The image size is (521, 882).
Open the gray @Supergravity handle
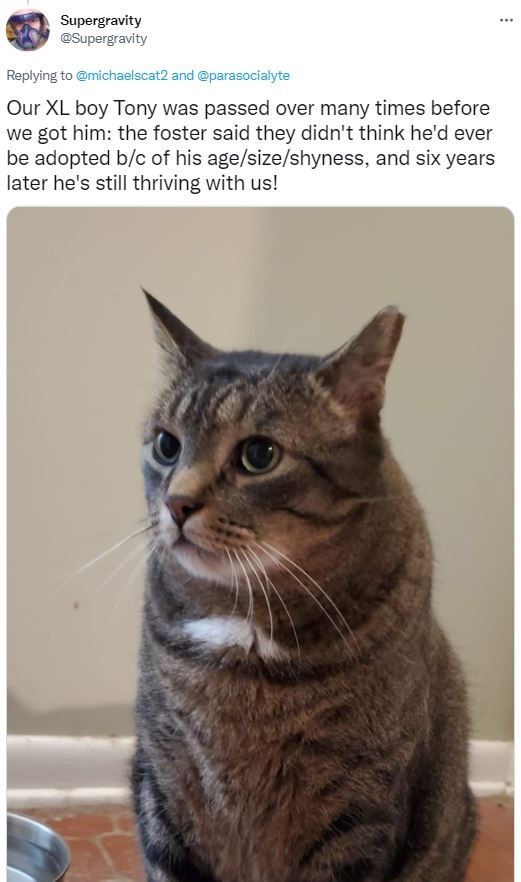[104, 38]
